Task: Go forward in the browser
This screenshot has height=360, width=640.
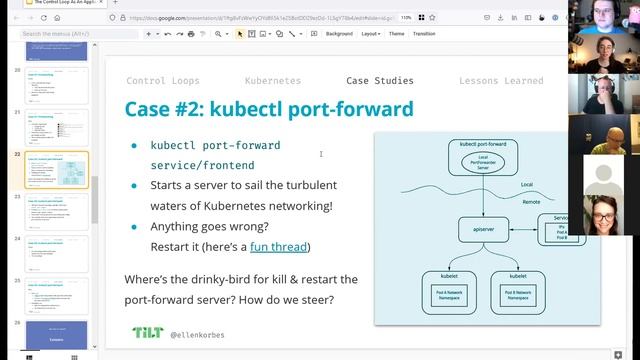Action: (31, 18)
